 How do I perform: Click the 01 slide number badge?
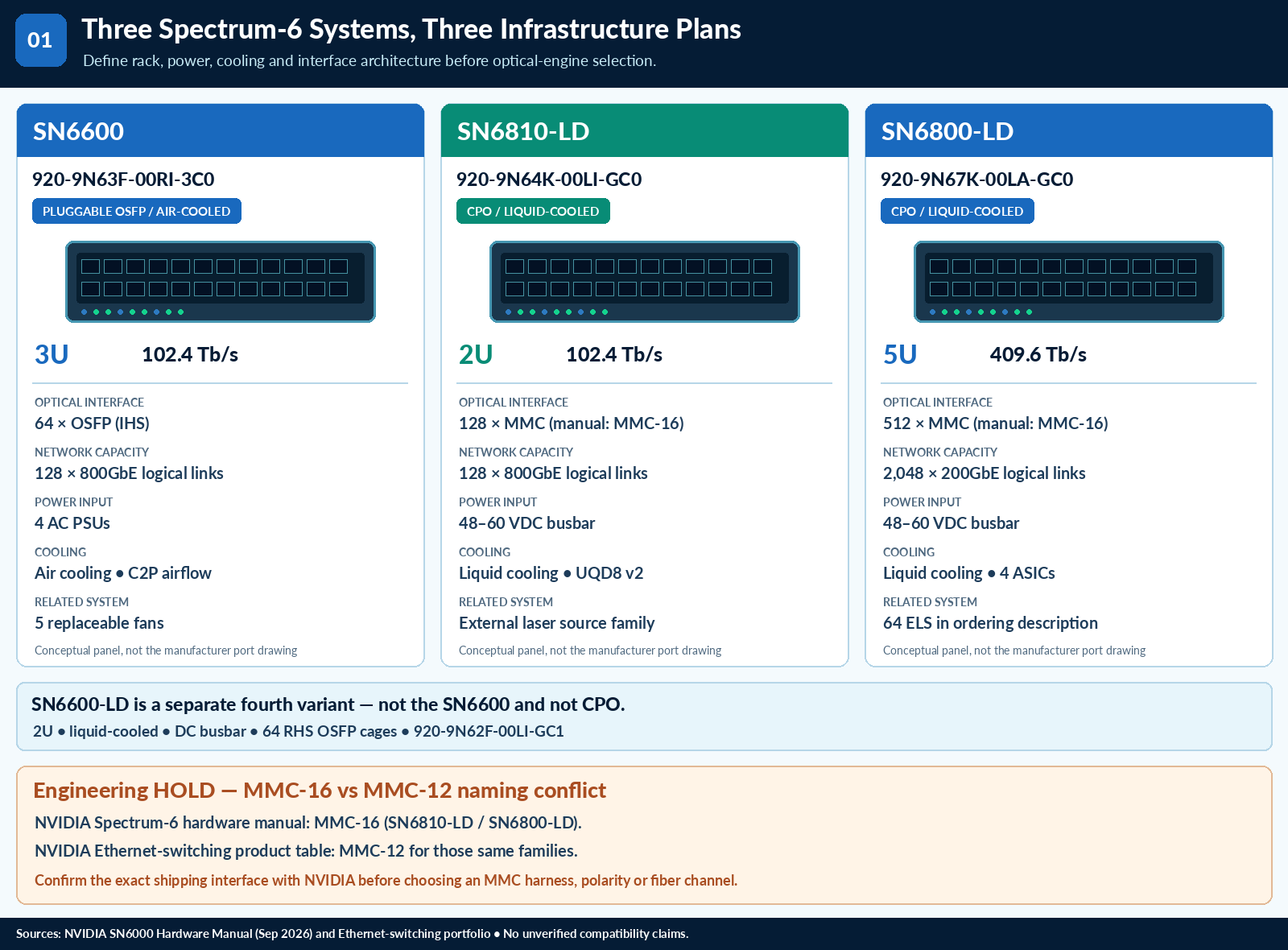coord(40,40)
